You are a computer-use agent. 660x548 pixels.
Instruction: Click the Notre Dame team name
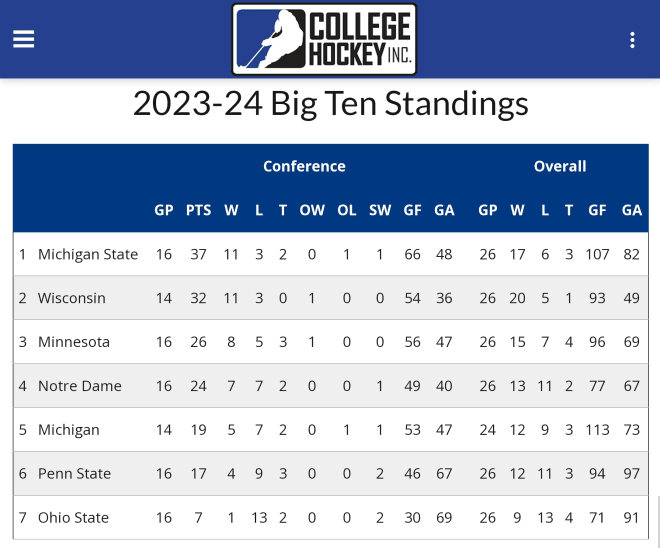[x=80, y=386]
